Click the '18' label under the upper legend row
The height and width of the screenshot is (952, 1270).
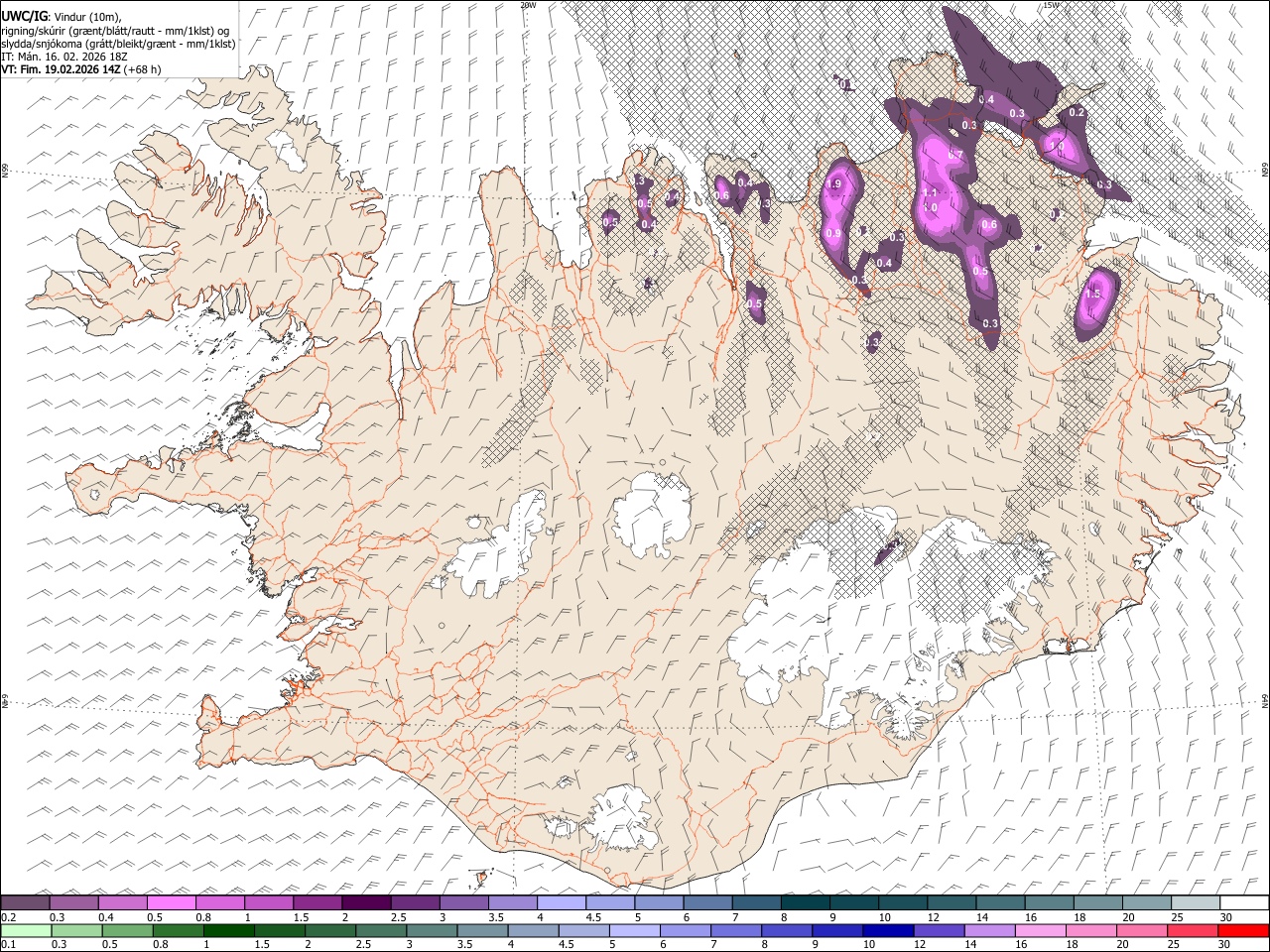click(1080, 916)
